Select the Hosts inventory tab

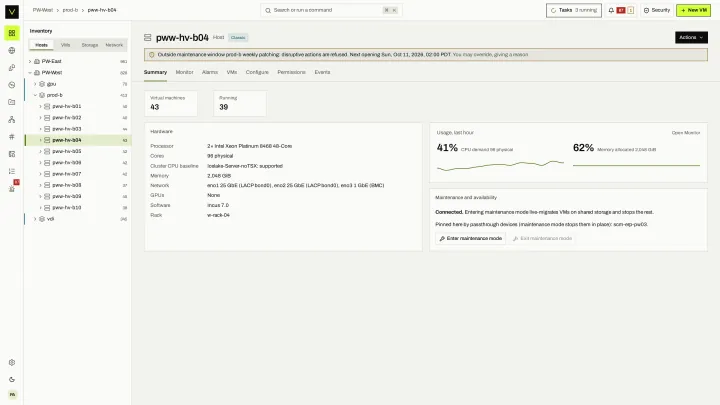point(41,45)
